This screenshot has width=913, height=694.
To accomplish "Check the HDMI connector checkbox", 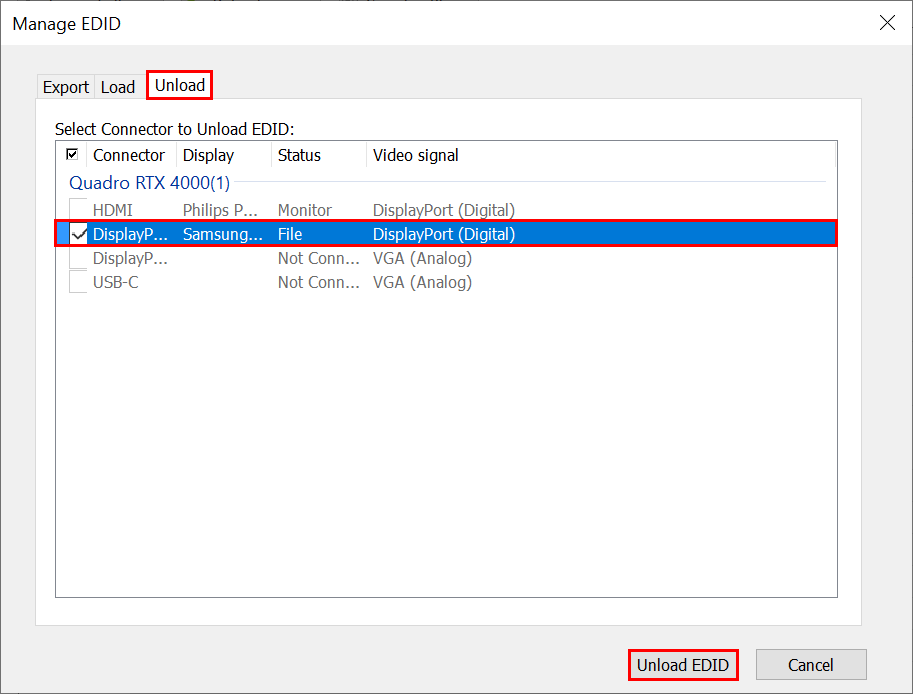I will [x=78, y=210].
